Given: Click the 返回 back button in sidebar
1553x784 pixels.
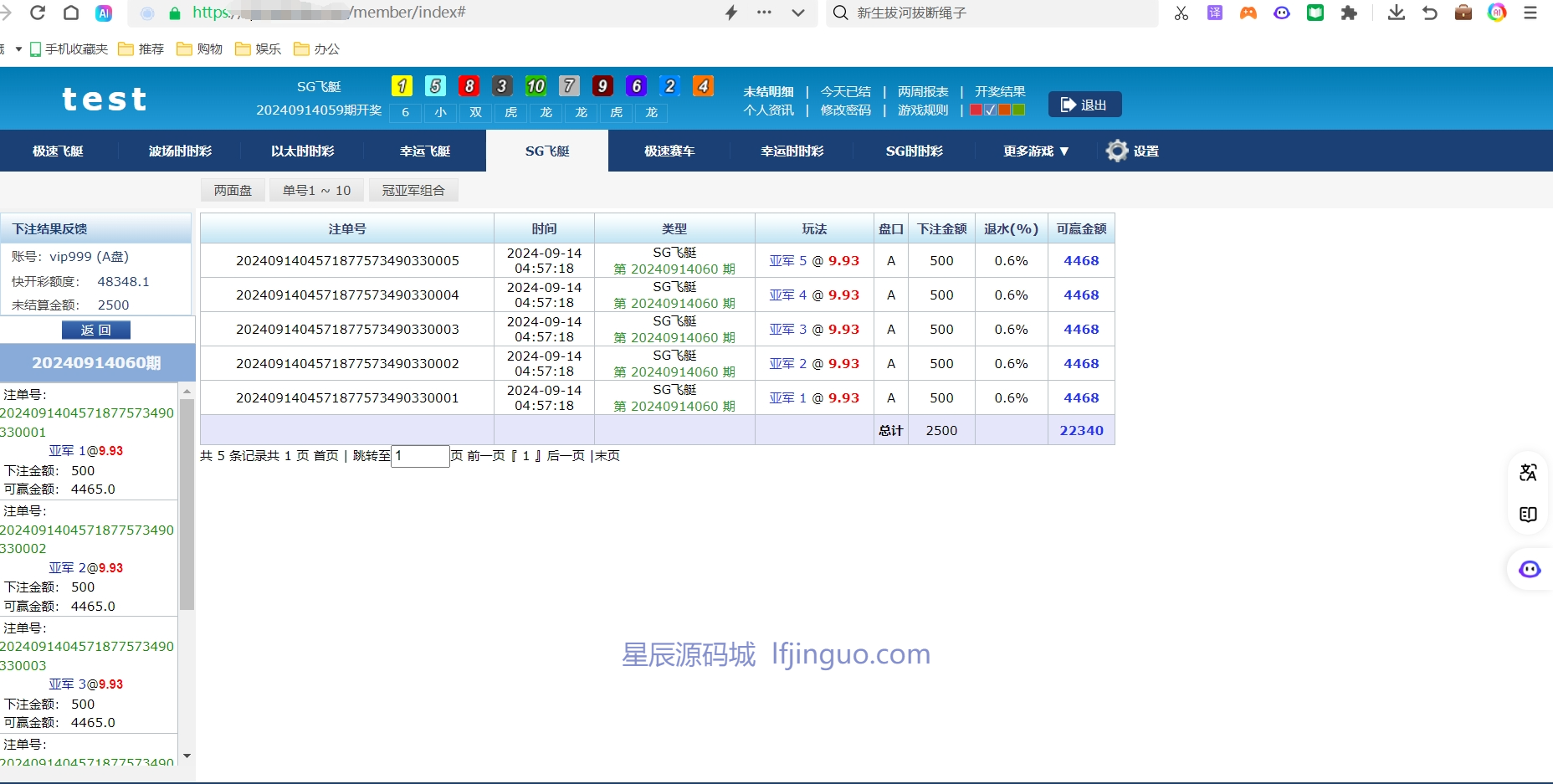Looking at the screenshot, I should coord(96,330).
